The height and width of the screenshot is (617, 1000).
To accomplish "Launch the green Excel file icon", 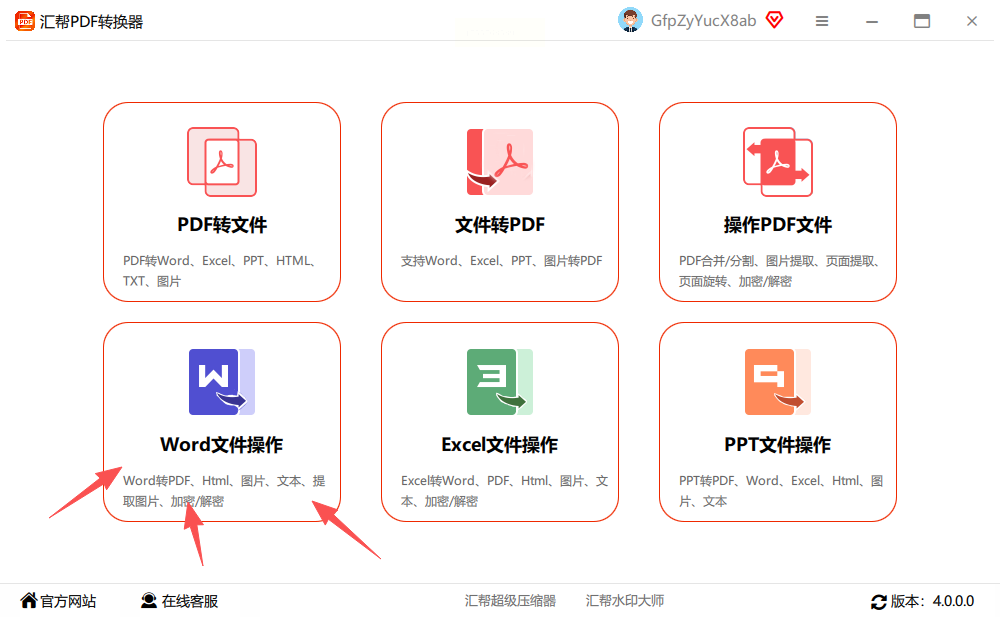I will click(499, 382).
